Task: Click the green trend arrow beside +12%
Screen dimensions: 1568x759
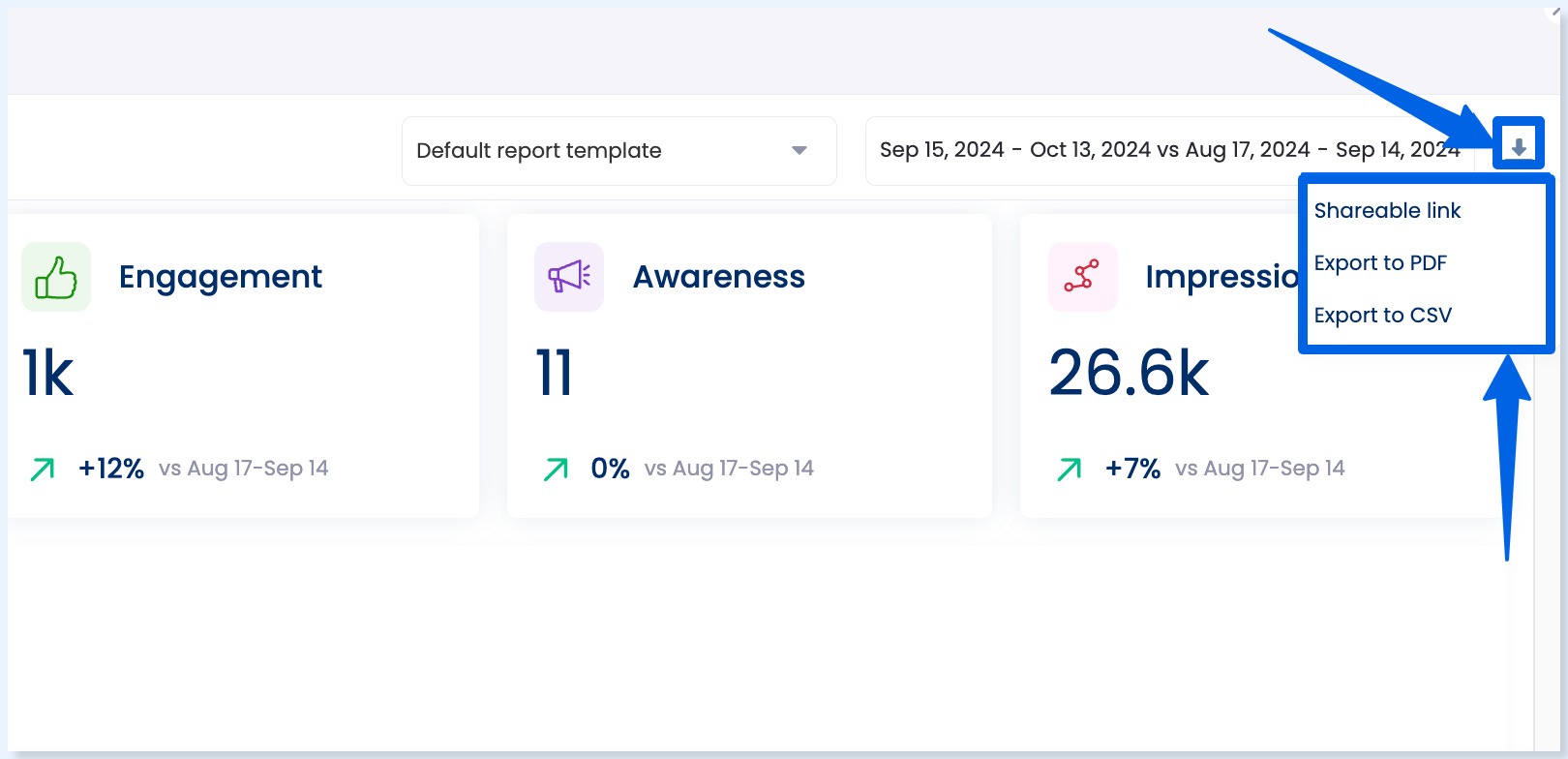Action: (x=43, y=470)
